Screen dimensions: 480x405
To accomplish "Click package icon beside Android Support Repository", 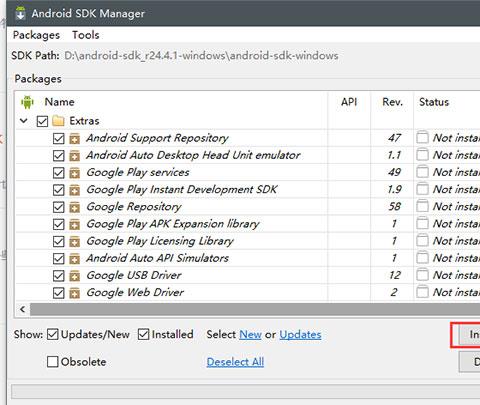I will [x=75, y=138].
